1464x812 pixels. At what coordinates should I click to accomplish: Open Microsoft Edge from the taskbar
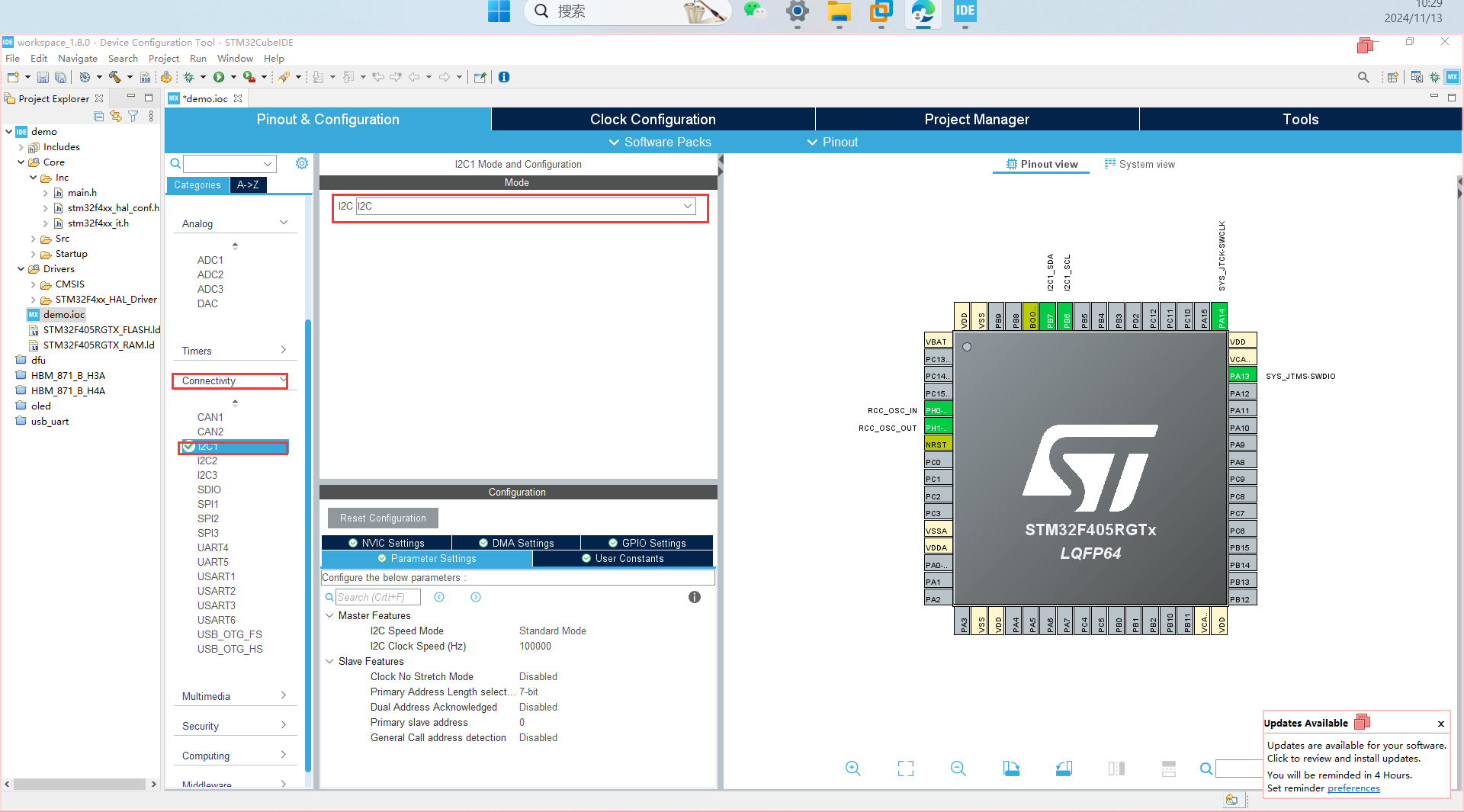[923, 11]
